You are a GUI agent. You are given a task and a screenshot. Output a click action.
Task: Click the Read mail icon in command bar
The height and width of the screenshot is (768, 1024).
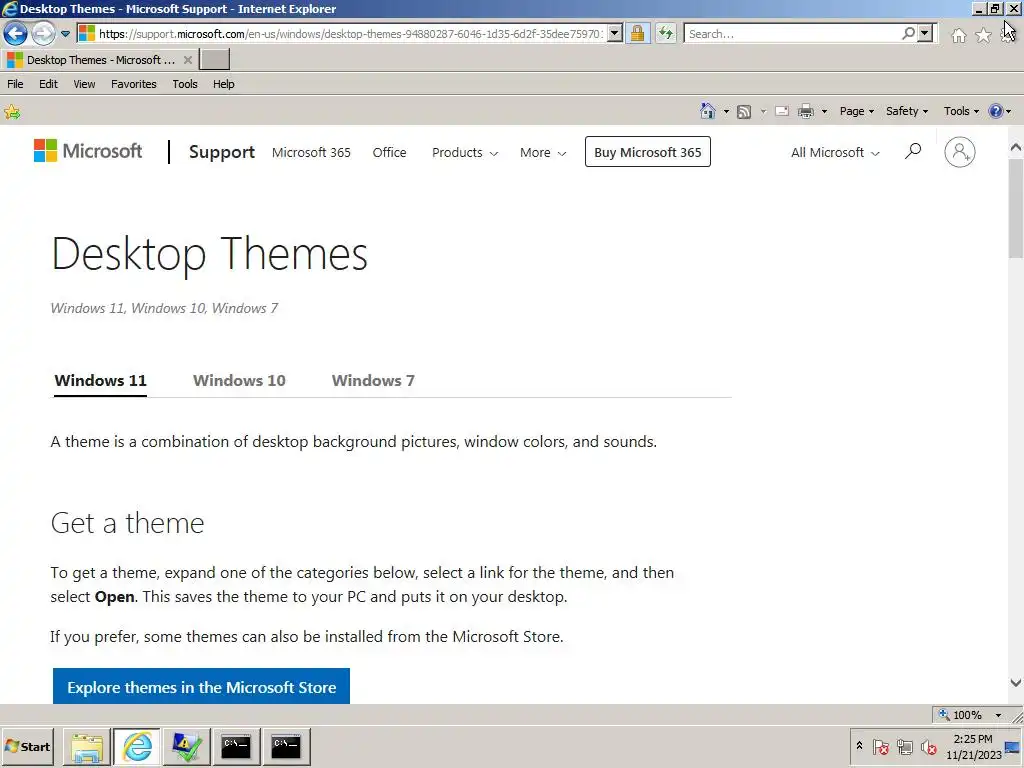click(782, 112)
